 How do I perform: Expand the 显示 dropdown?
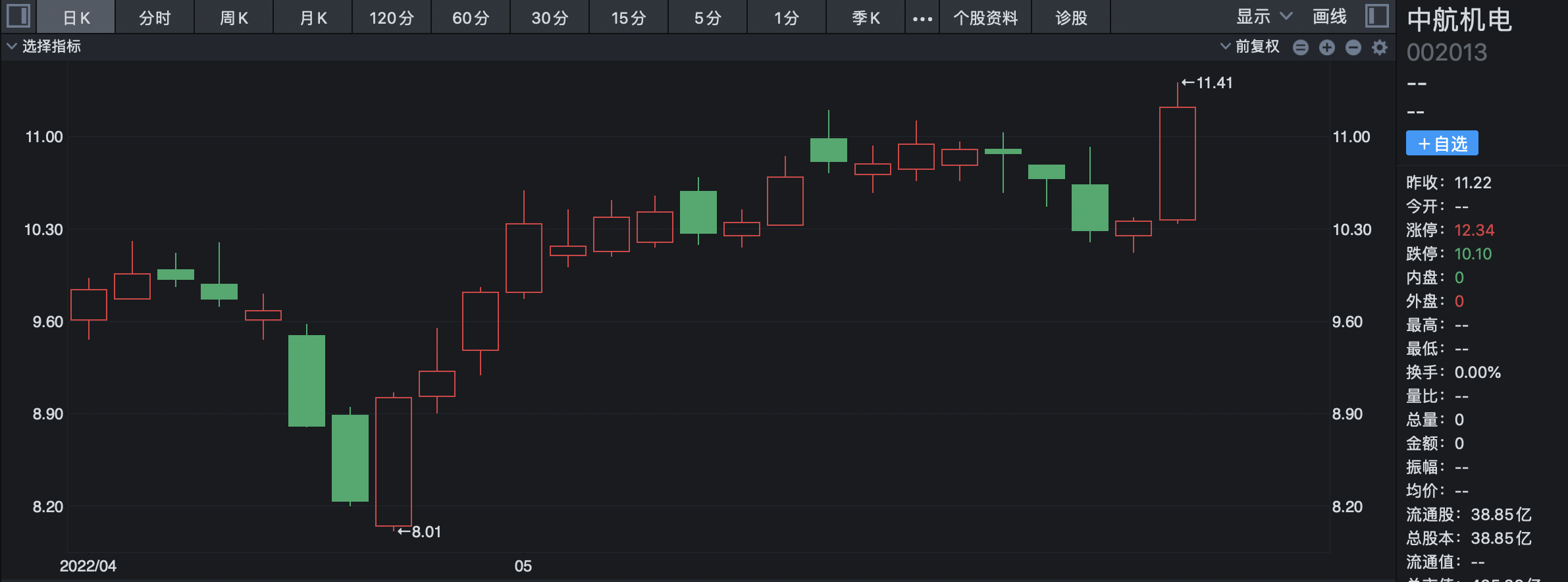pos(1264,16)
